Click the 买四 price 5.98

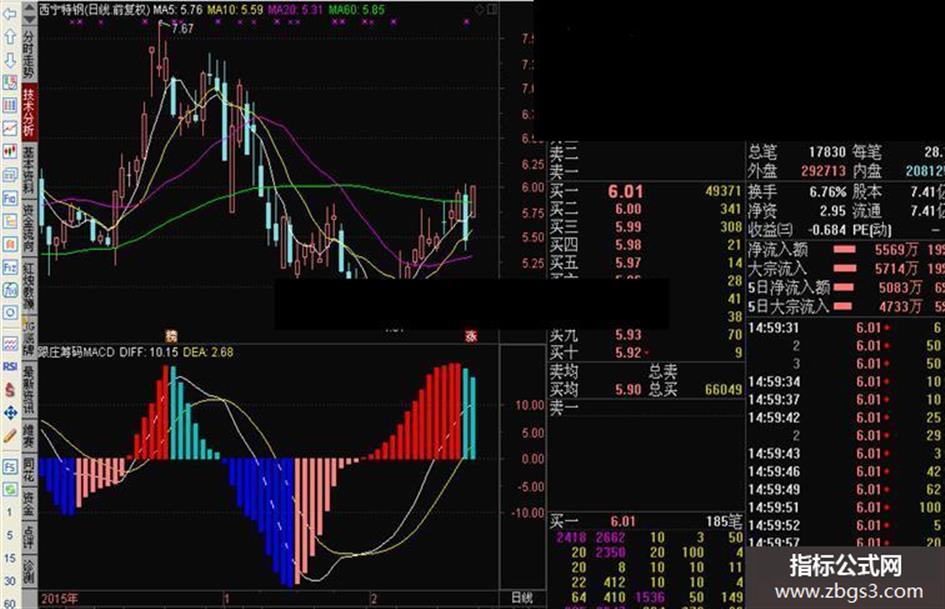tap(628, 245)
